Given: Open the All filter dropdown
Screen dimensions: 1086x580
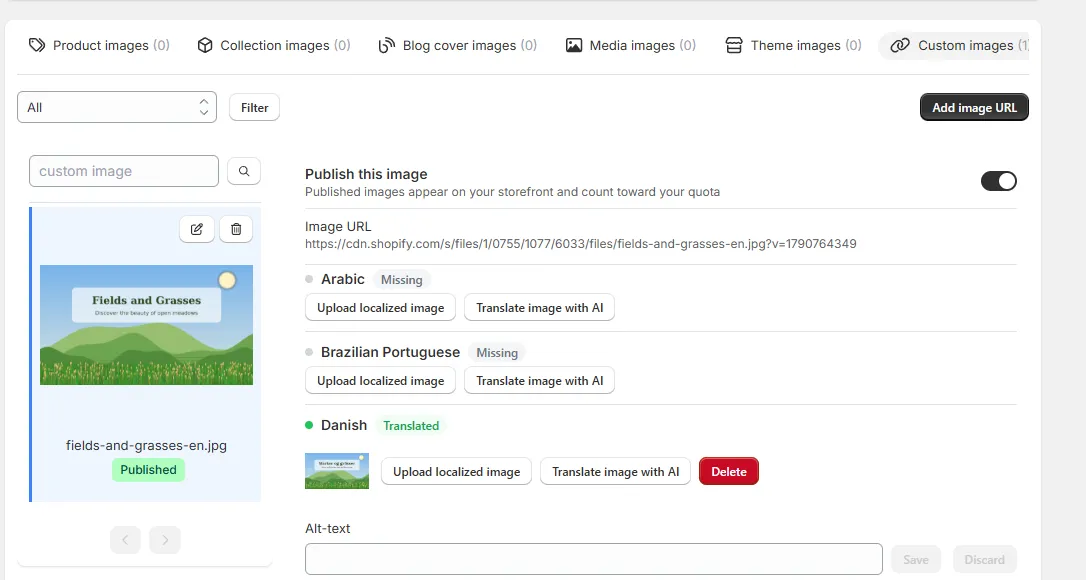Looking at the screenshot, I should tap(117, 107).
